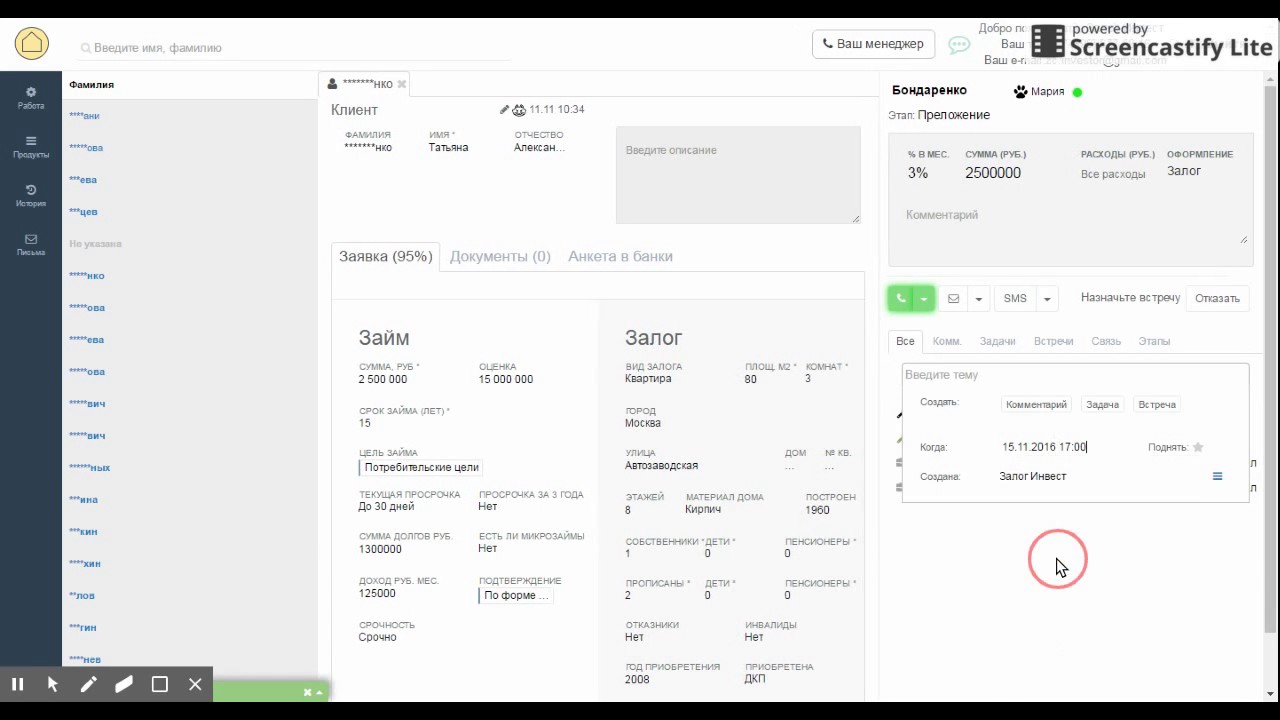
Task: Select client **лов in the list
Action: [82, 596]
